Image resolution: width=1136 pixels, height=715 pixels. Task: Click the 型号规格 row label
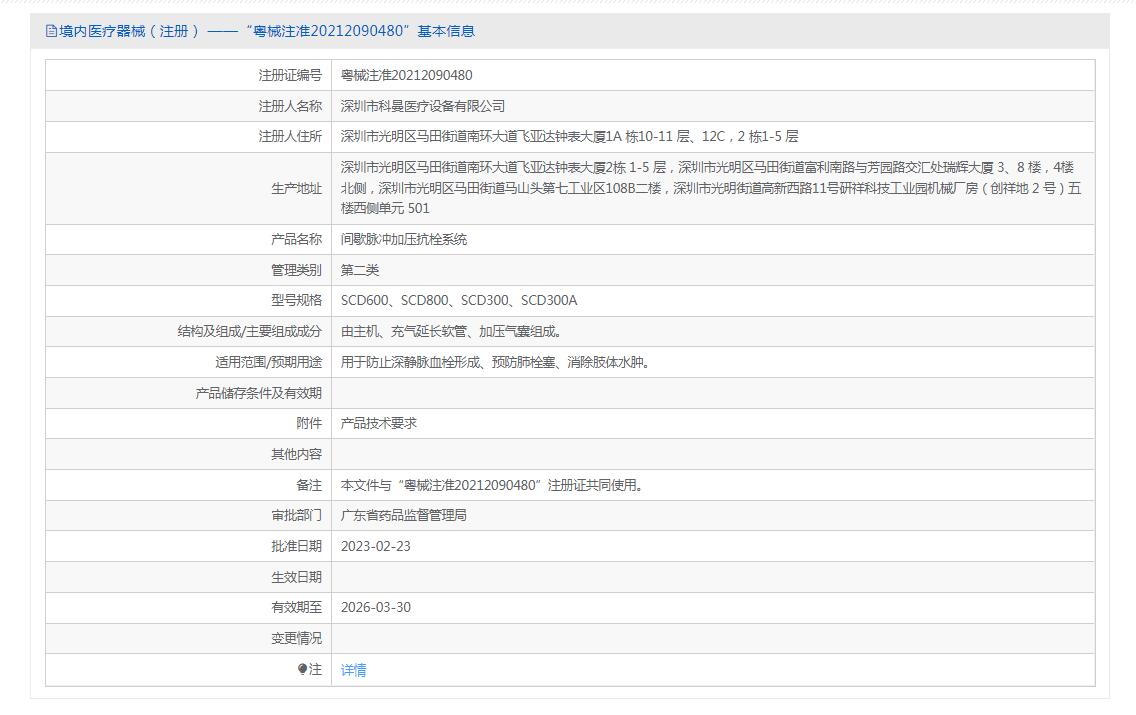(296, 301)
